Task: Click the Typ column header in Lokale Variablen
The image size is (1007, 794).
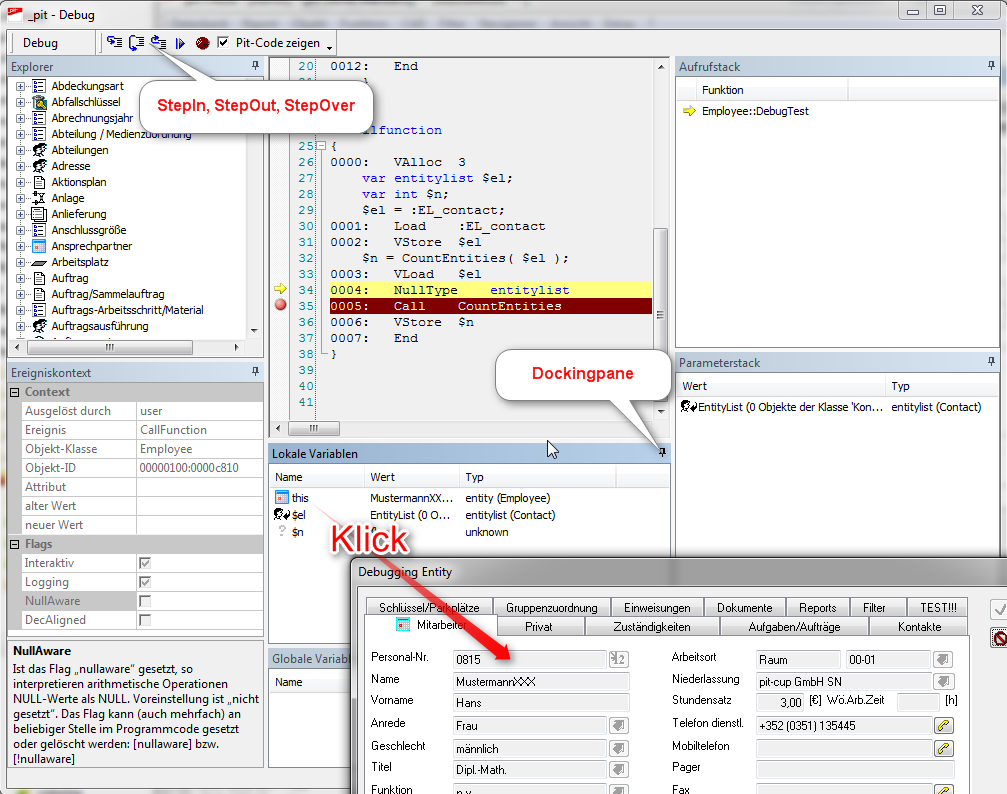Action: click(538, 477)
